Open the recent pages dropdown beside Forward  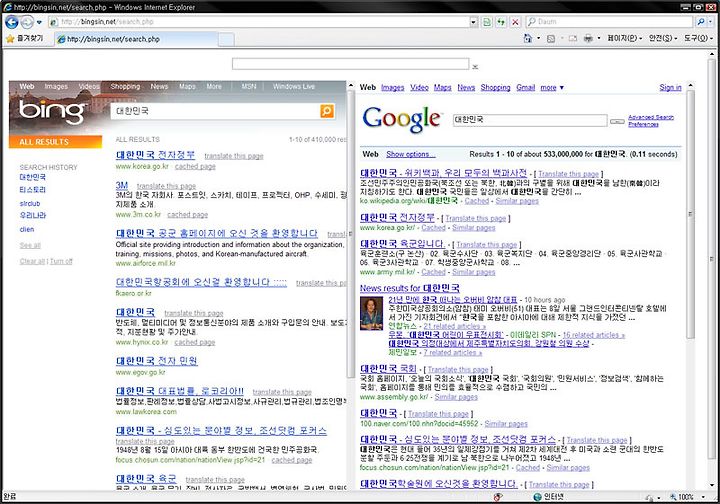(x=39, y=22)
